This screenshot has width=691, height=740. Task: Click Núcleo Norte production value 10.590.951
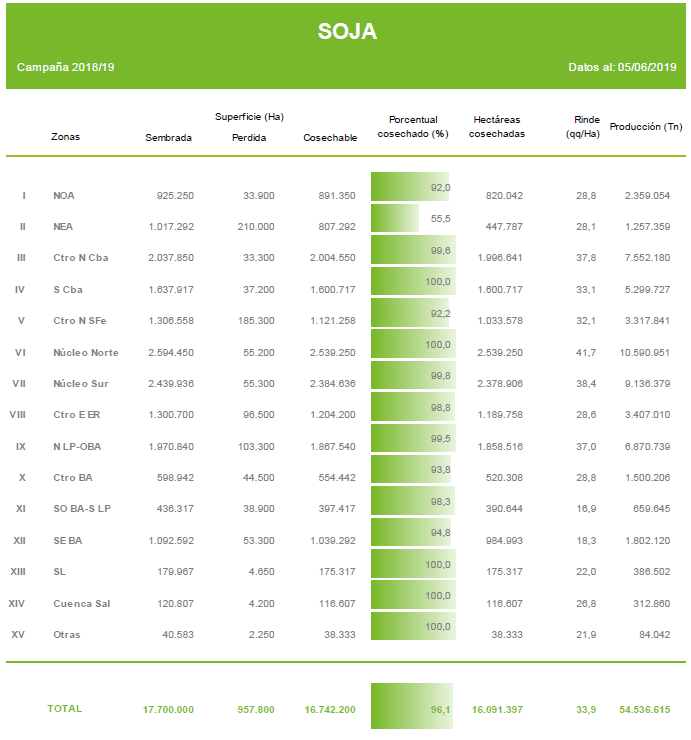pos(645,353)
